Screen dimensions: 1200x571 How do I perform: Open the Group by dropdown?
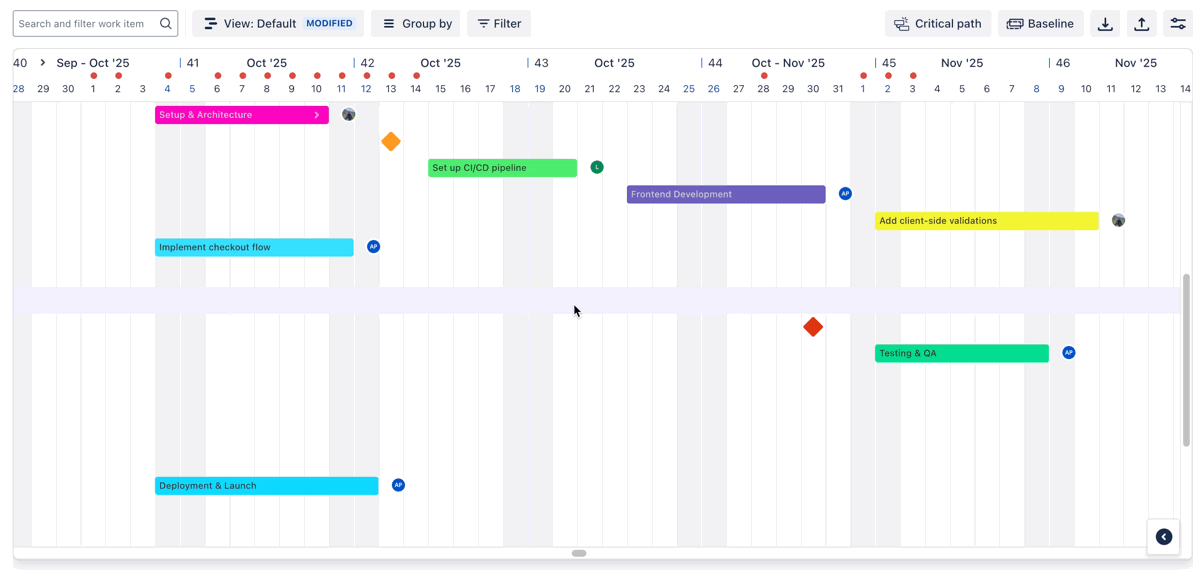coord(416,24)
